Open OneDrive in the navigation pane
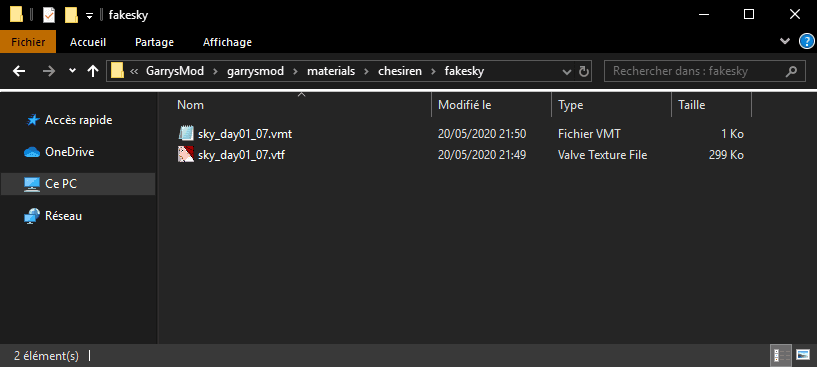 click(69, 152)
